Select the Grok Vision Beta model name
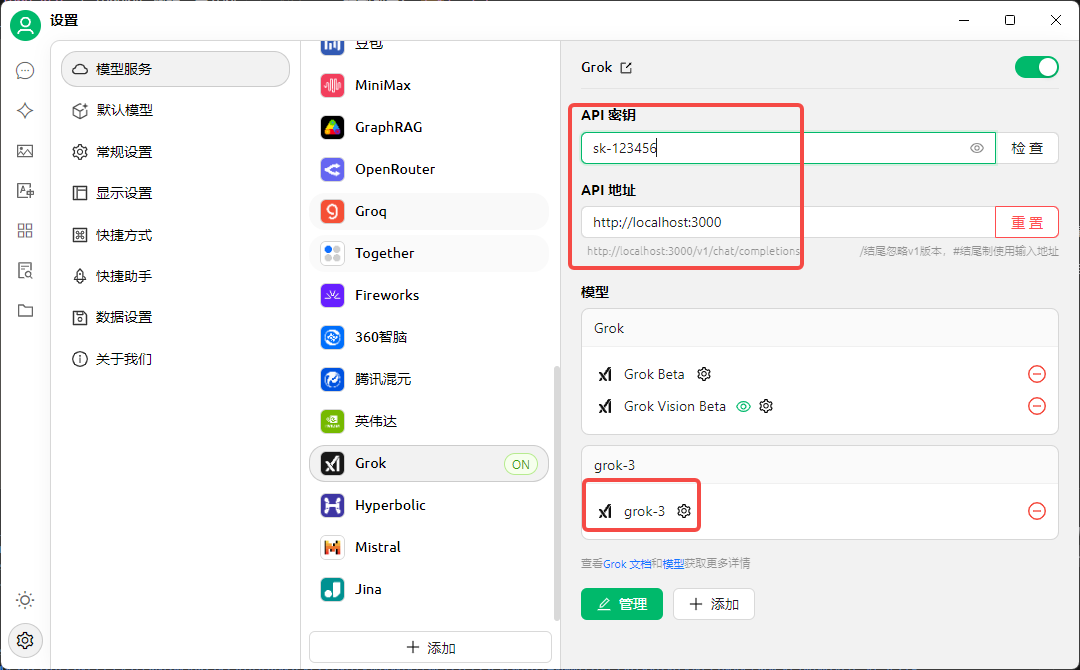Image resolution: width=1080 pixels, height=670 pixels. tap(675, 406)
